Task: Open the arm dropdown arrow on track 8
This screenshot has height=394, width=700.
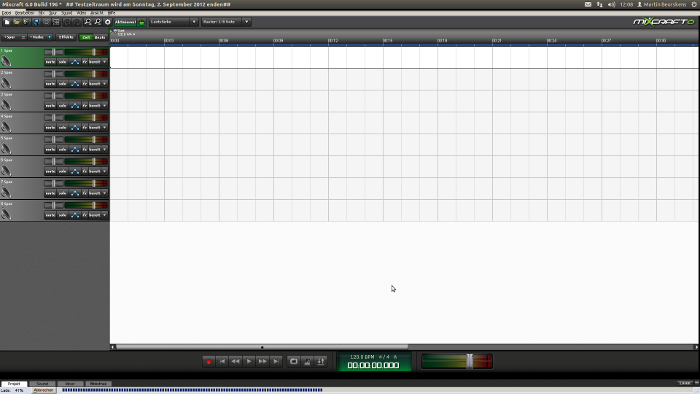Action: (105, 215)
